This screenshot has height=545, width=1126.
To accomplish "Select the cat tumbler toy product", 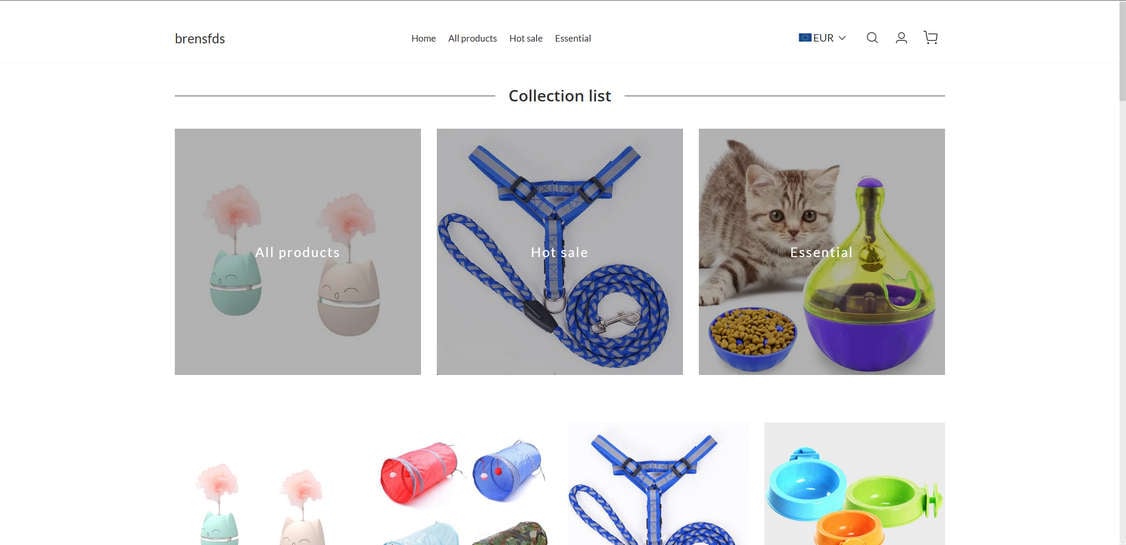I will [265, 484].
